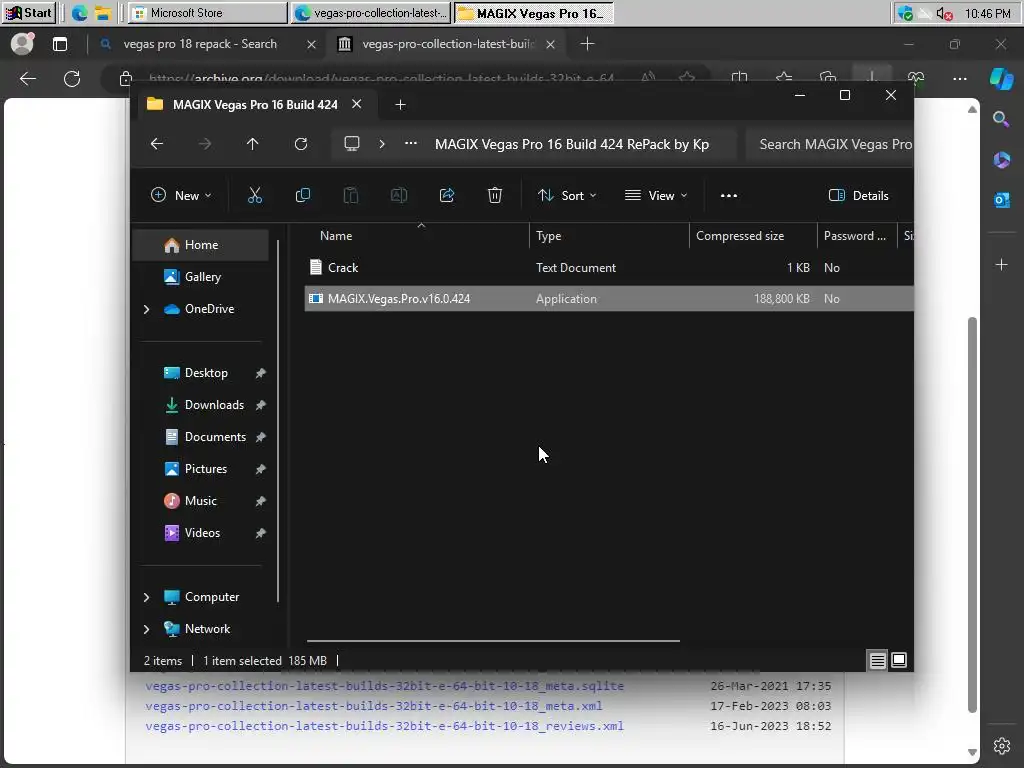The image size is (1024, 768).
Task: Switch to Microsoft Store taskbar window
Action: [x=208, y=13]
